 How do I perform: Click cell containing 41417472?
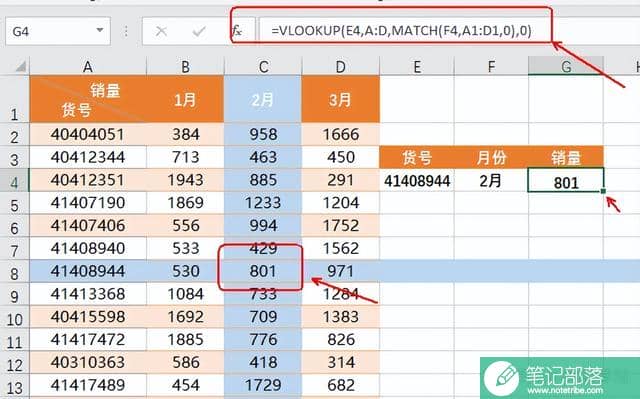[88, 339]
